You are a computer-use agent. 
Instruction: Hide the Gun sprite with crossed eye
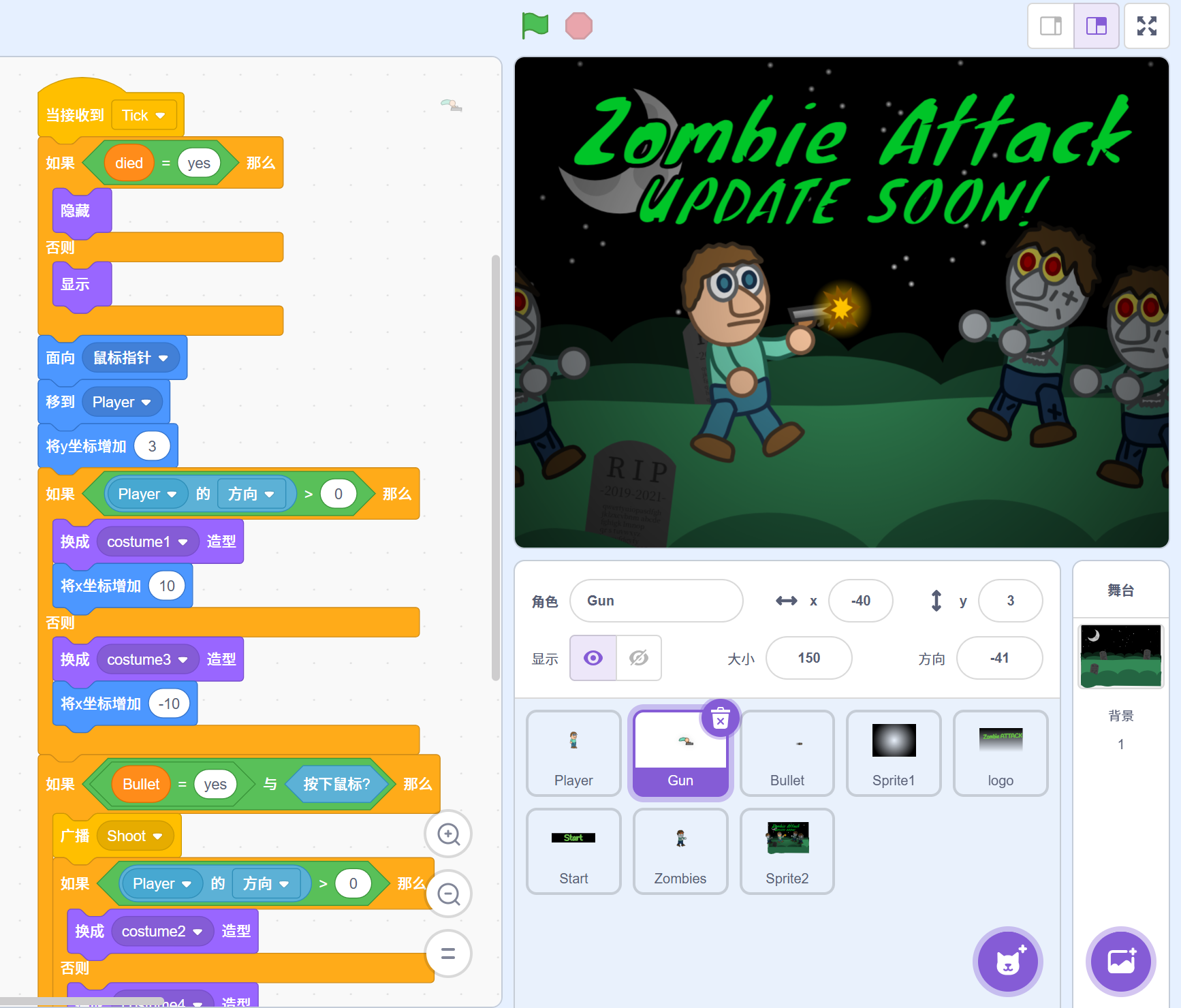[638, 658]
